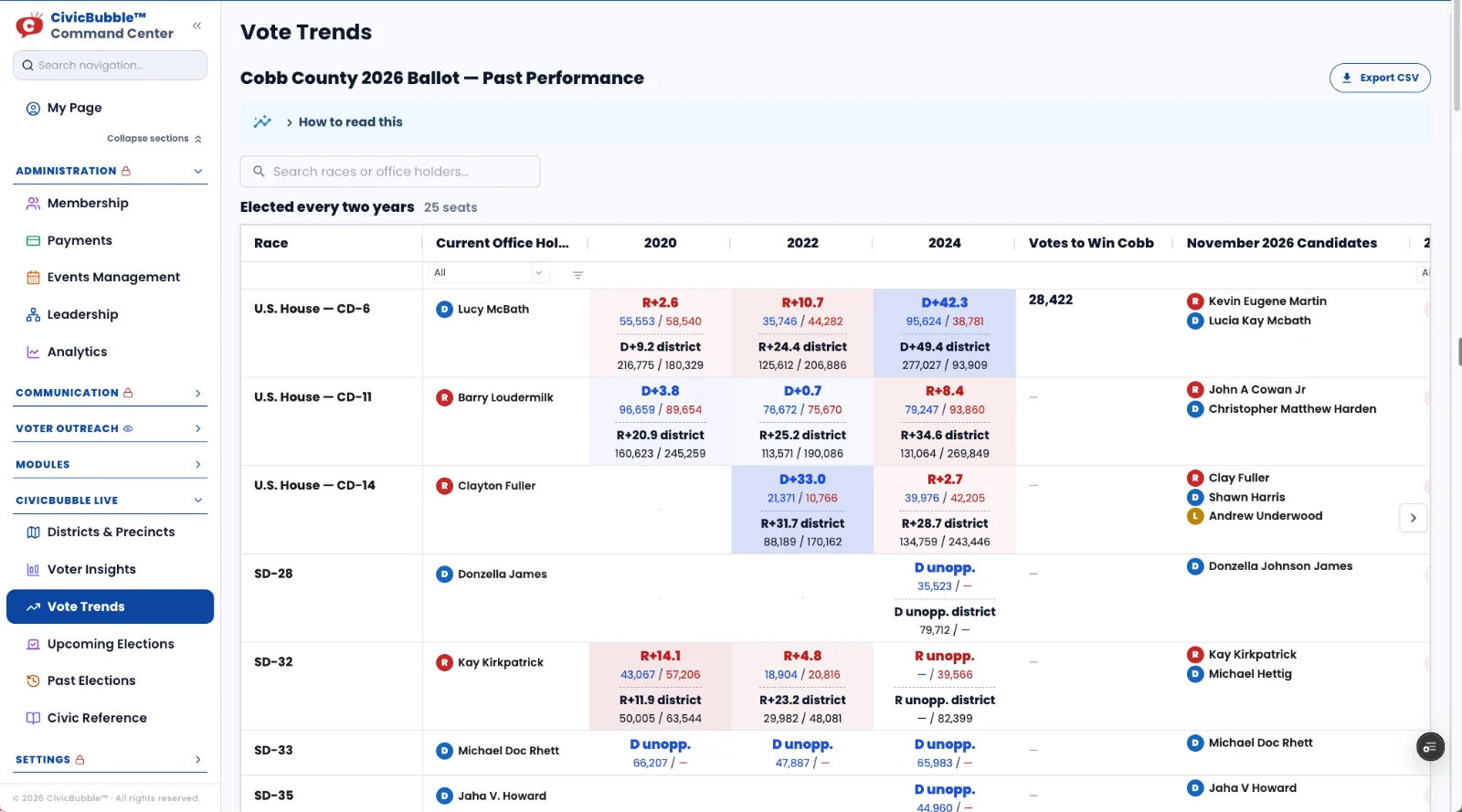This screenshot has width=1462, height=812.
Task: Click the lock icon next to Administration
Action: coord(126,172)
